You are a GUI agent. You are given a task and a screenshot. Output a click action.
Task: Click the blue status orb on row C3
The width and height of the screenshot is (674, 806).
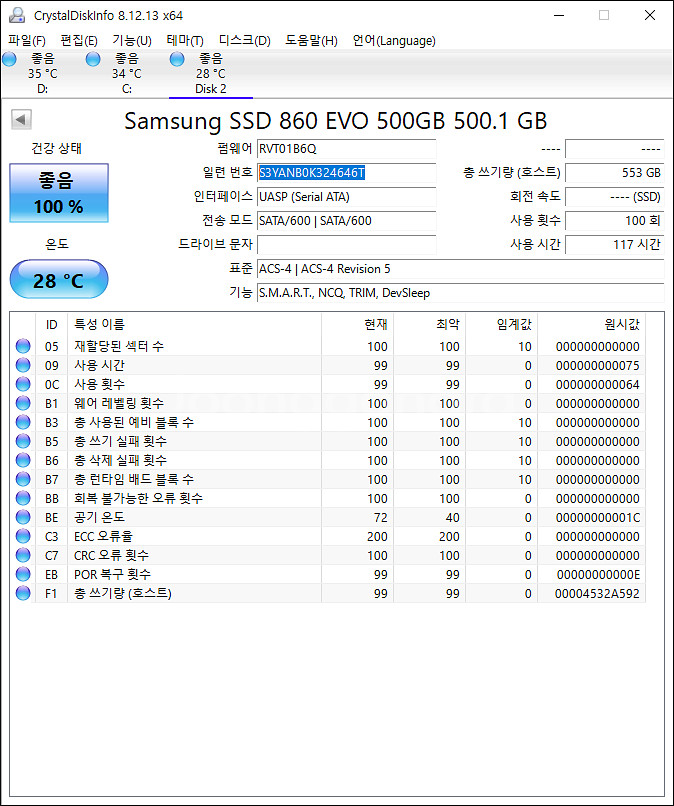tap(23, 536)
